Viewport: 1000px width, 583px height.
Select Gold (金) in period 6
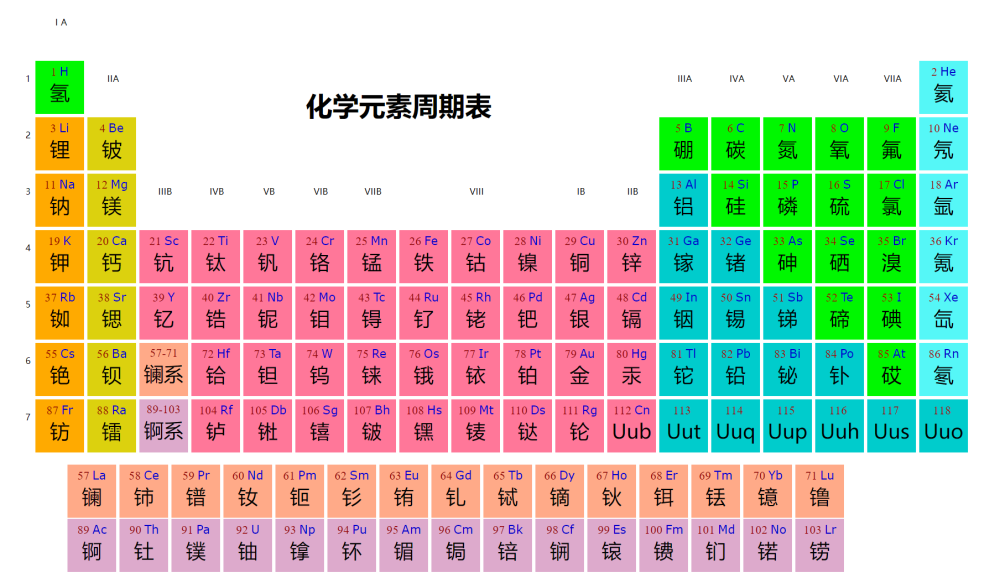point(579,370)
